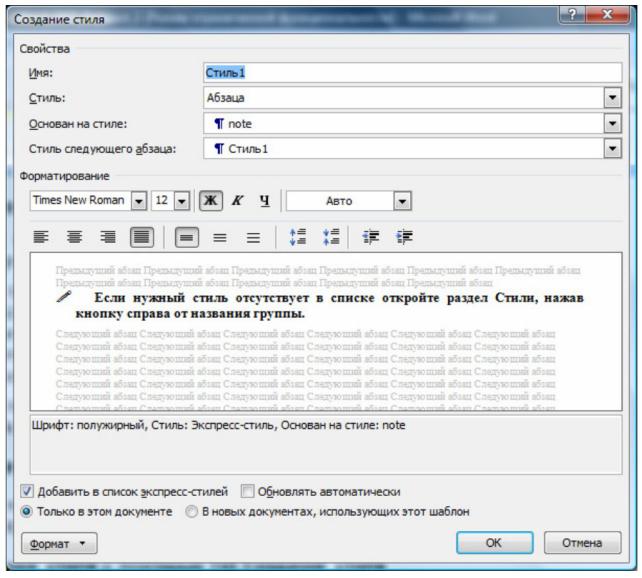Open the Стиль type dropdown arrow

point(613,98)
